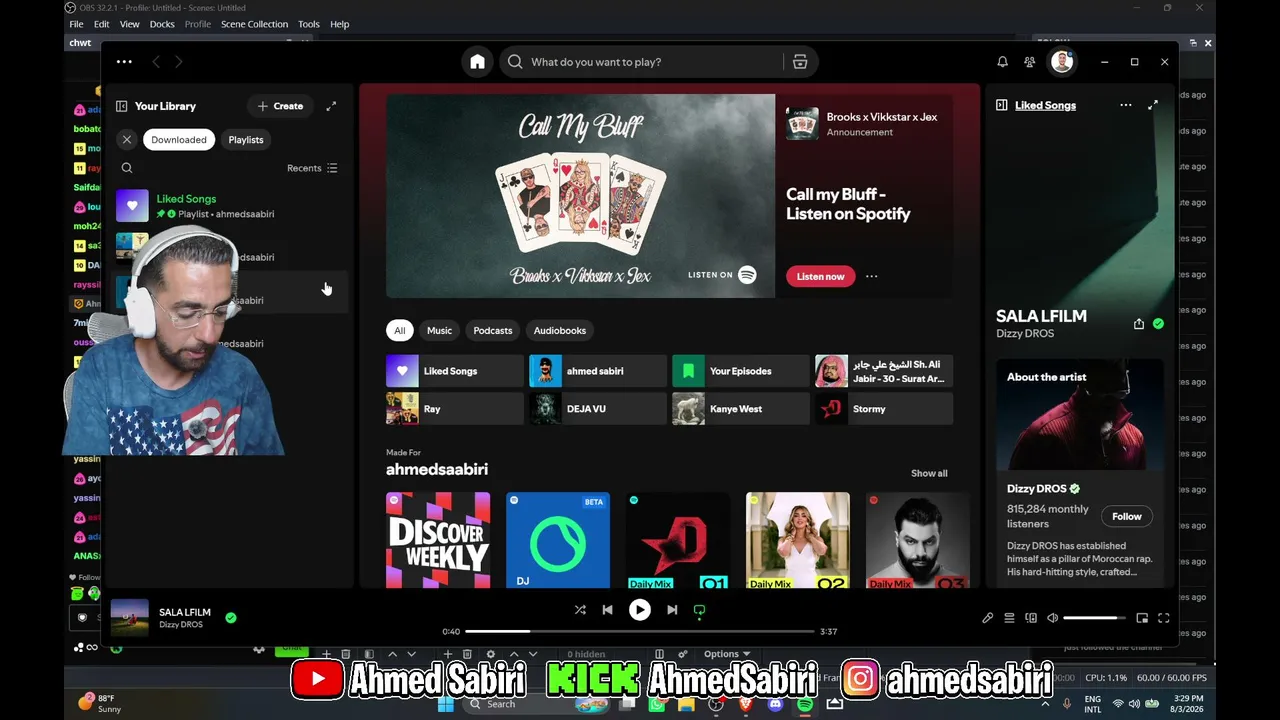This screenshot has width=1280, height=720.
Task: Open the OBS File menu
Action: pyautogui.click(x=76, y=24)
